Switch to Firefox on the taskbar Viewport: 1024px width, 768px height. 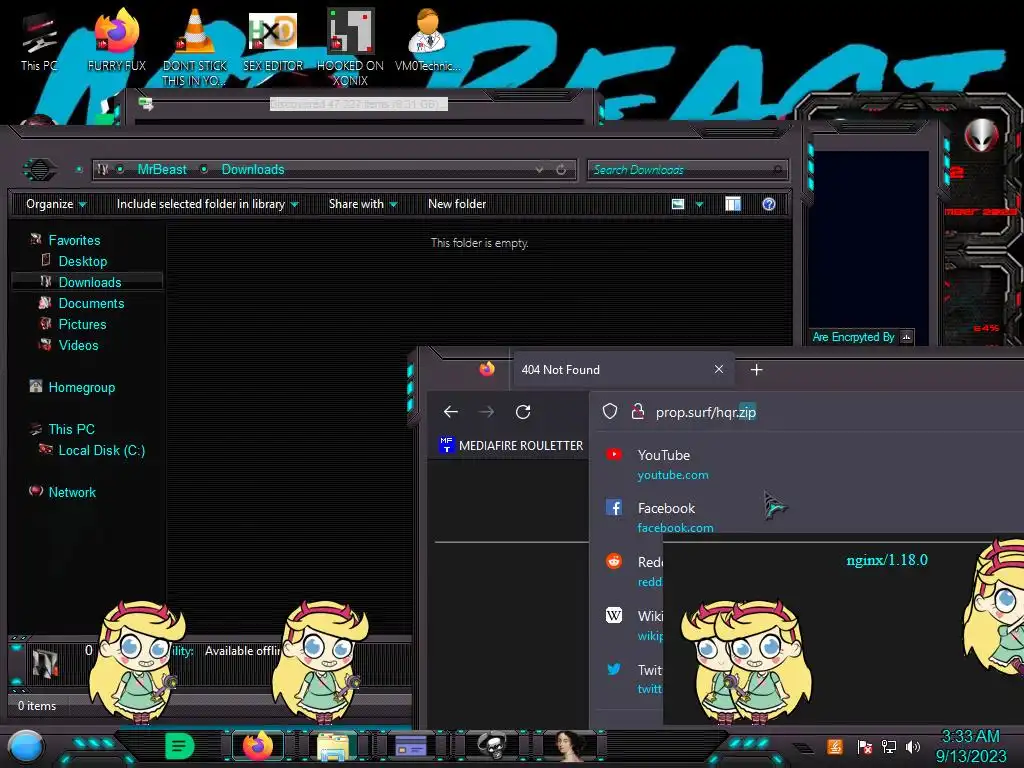[x=257, y=746]
